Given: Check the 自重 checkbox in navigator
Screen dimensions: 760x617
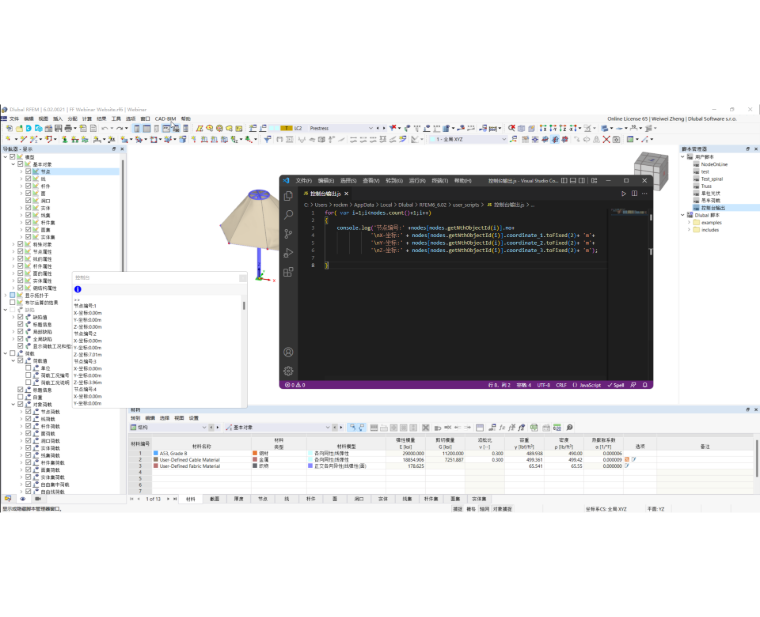Looking at the screenshot, I should coord(20,397).
